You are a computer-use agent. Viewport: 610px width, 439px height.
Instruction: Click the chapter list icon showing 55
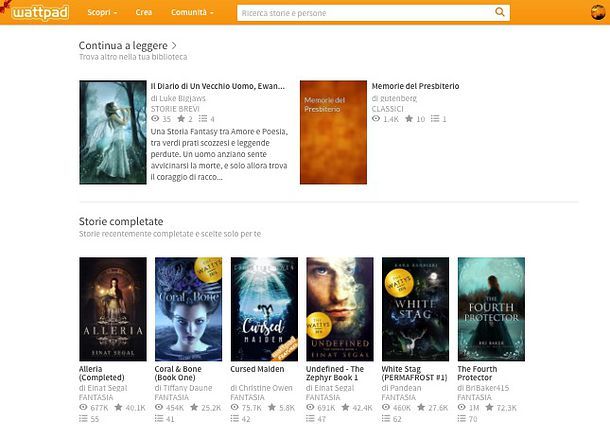[83, 418]
